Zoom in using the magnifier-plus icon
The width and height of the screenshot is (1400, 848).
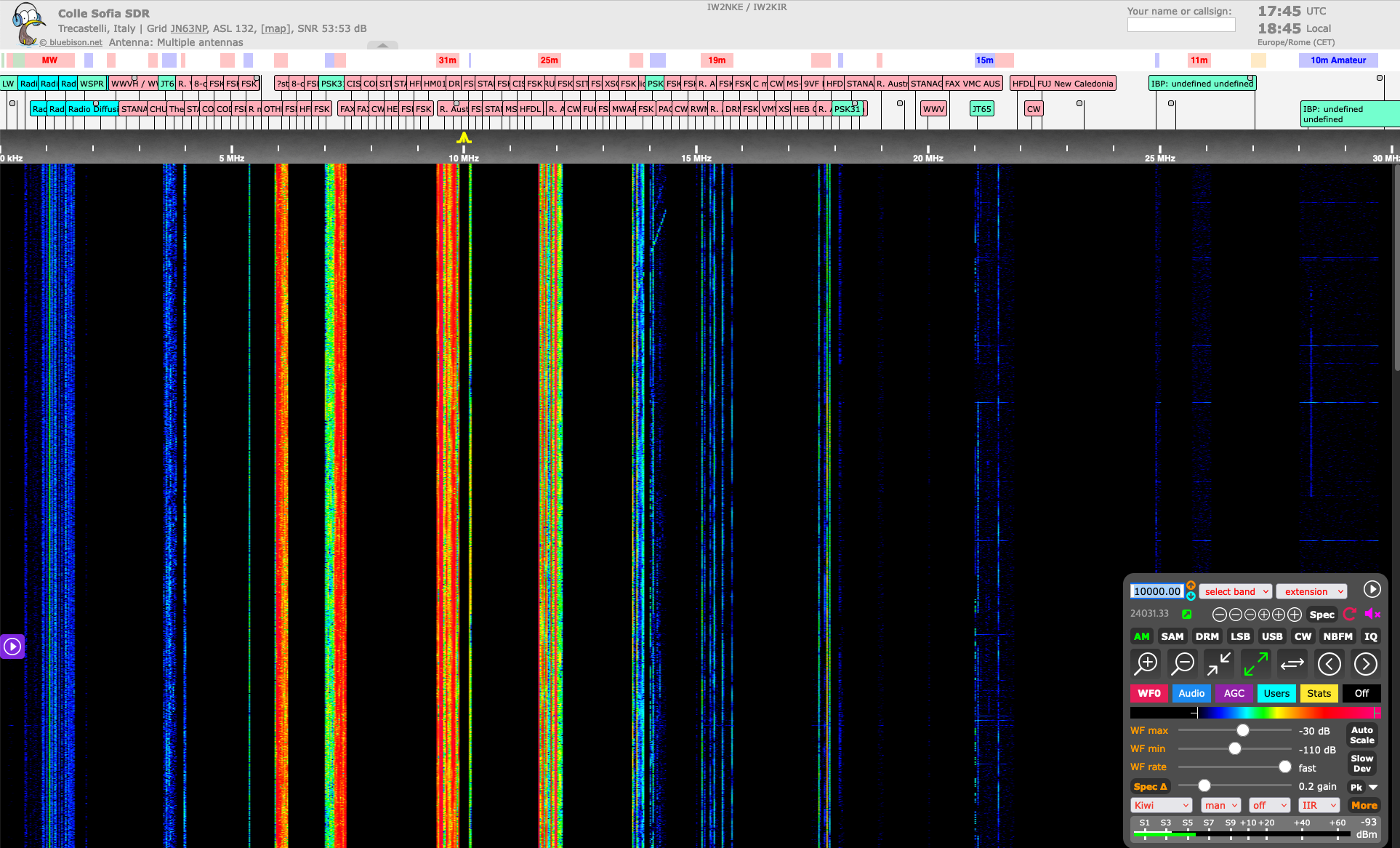1147,663
